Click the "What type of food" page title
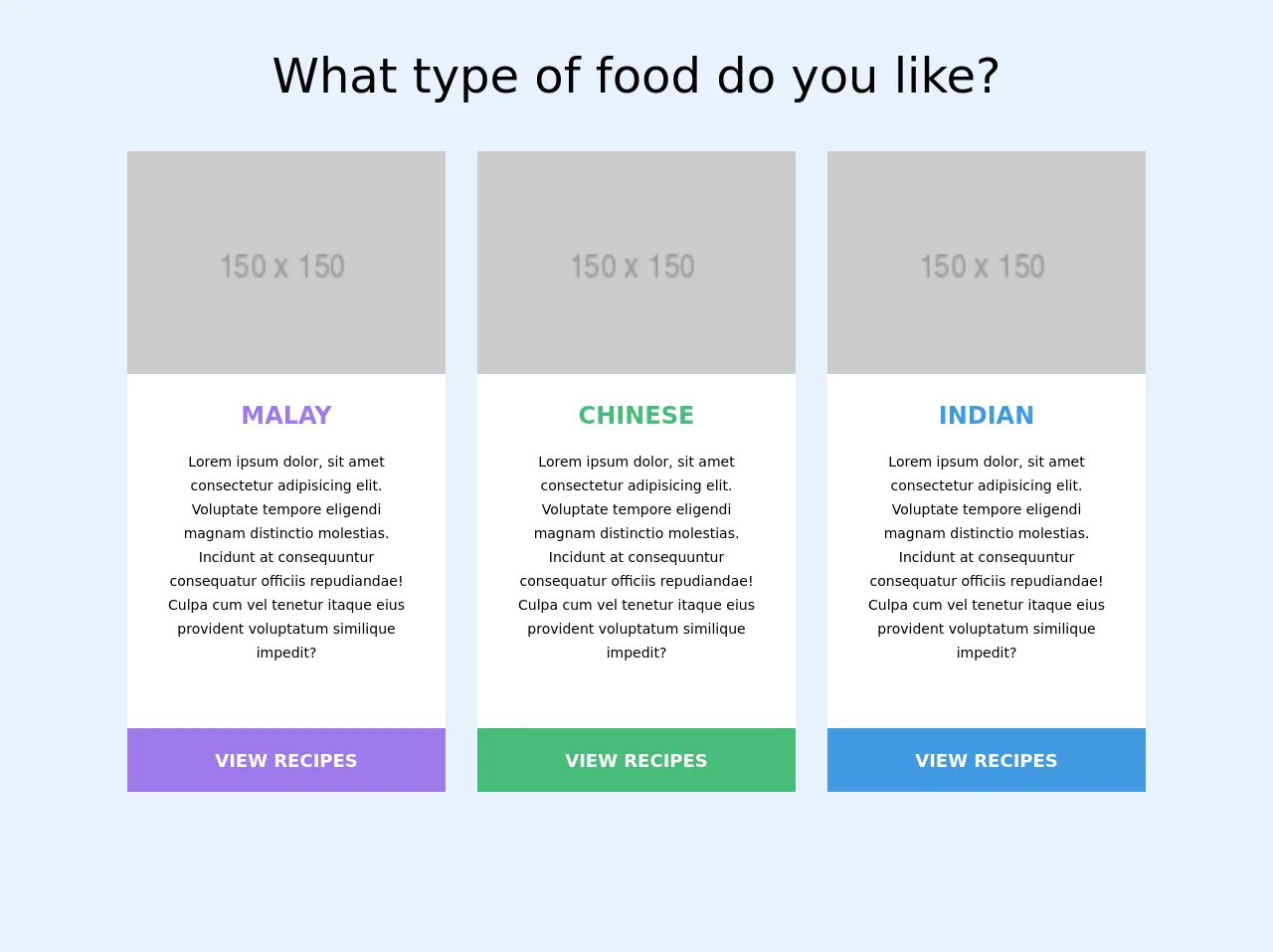The image size is (1273, 952). (x=636, y=77)
